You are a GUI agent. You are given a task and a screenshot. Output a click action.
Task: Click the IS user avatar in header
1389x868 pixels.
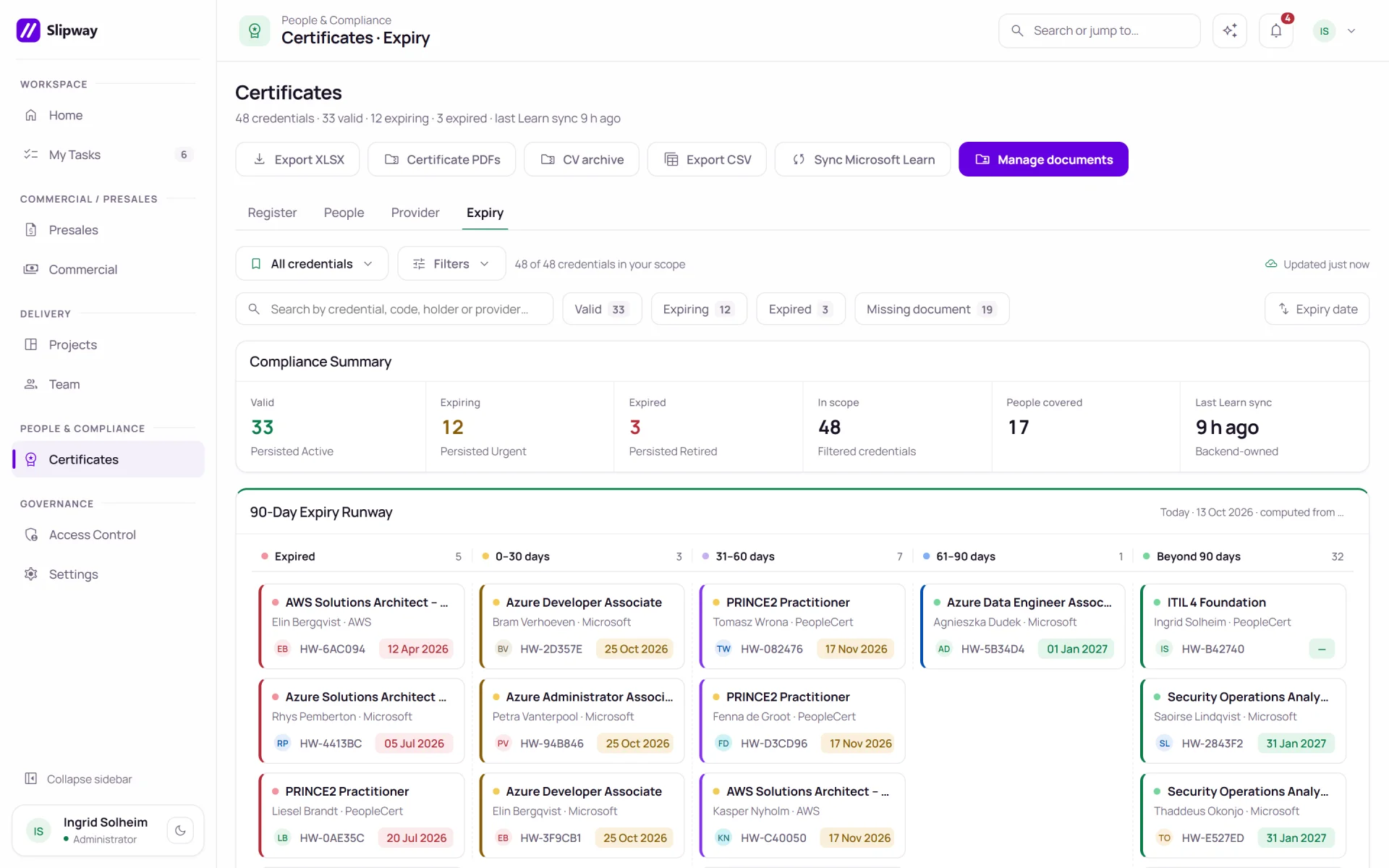point(1324,31)
